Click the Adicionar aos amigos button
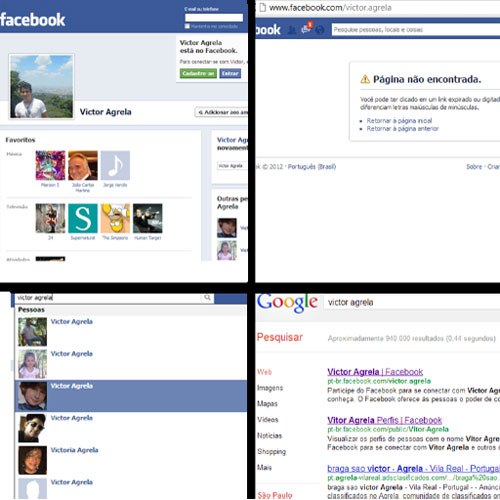 click(x=222, y=112)
